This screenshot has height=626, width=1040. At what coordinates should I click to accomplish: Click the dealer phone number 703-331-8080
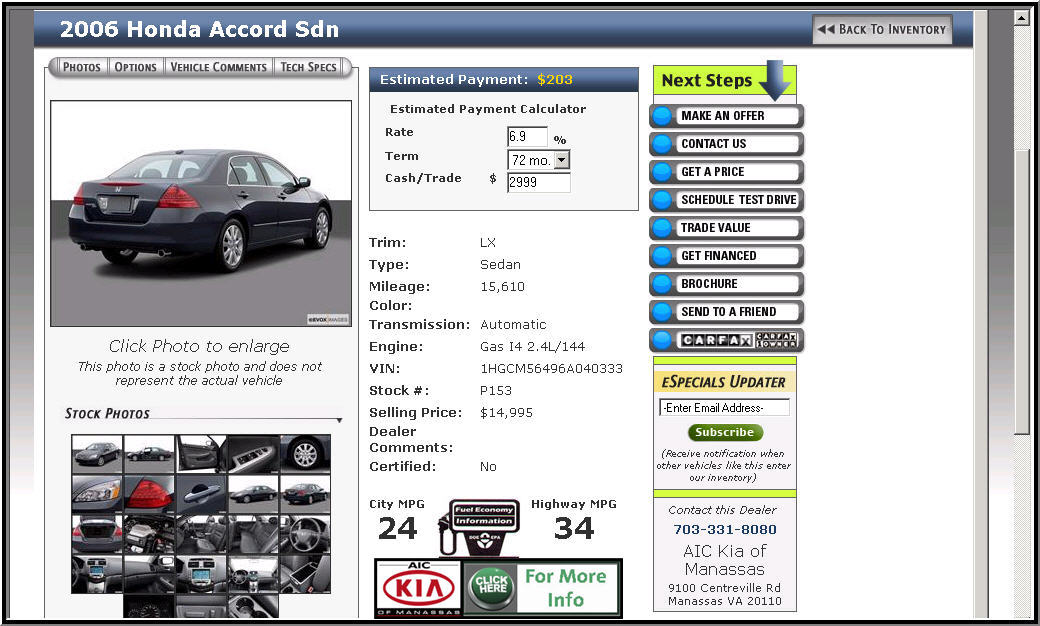[724, 530]
